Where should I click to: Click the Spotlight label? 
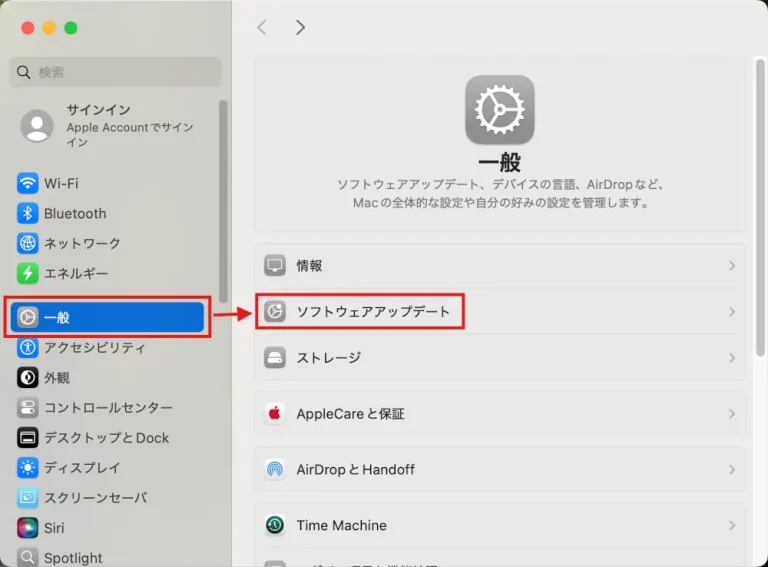click(x=73, y=558)
